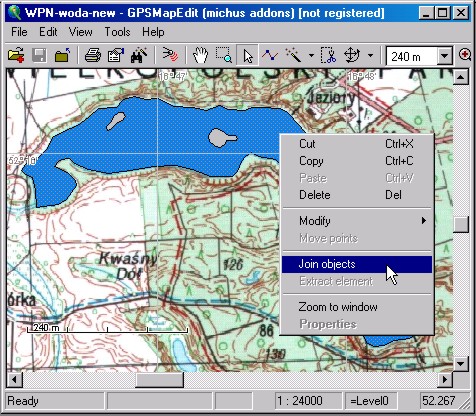Viewport: 476px width, 416px height.
Task: Click the zoom in magnifier icon
Action: (x=465, y=55)
